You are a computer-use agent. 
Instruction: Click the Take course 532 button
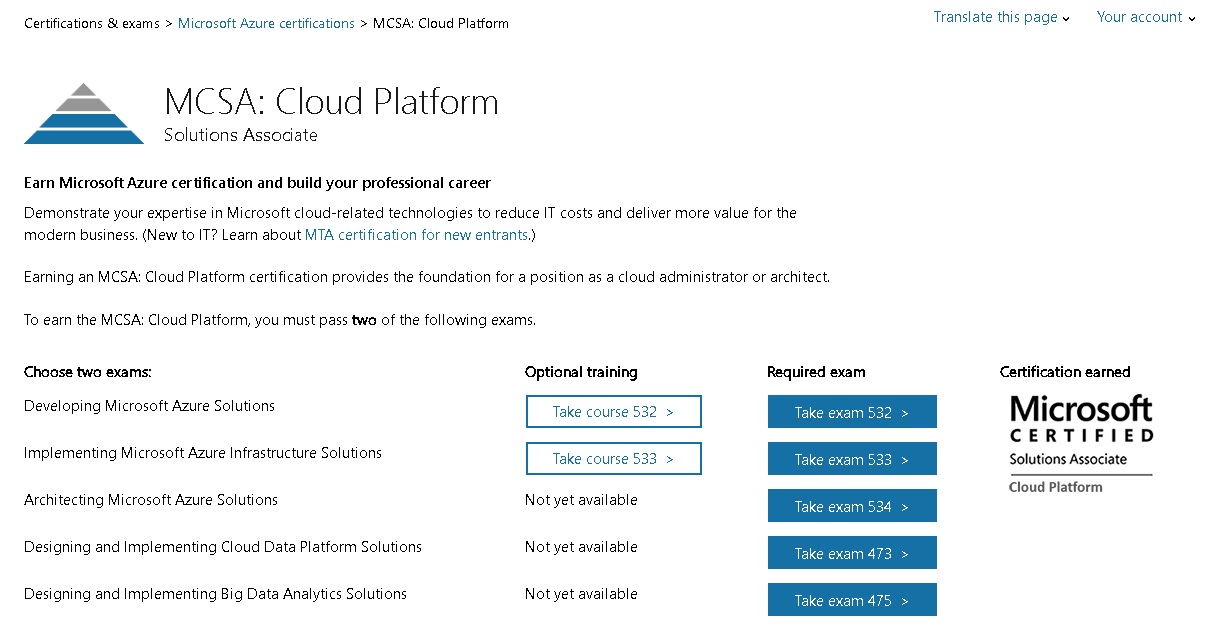(x=613, y=412)
